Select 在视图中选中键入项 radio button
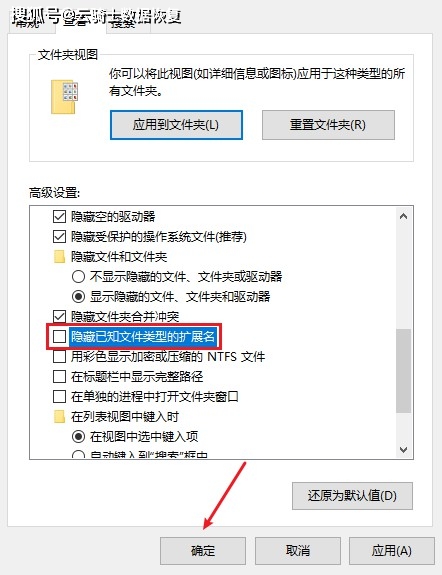This screenshot has height=575, width=442. tap(78, 436)
